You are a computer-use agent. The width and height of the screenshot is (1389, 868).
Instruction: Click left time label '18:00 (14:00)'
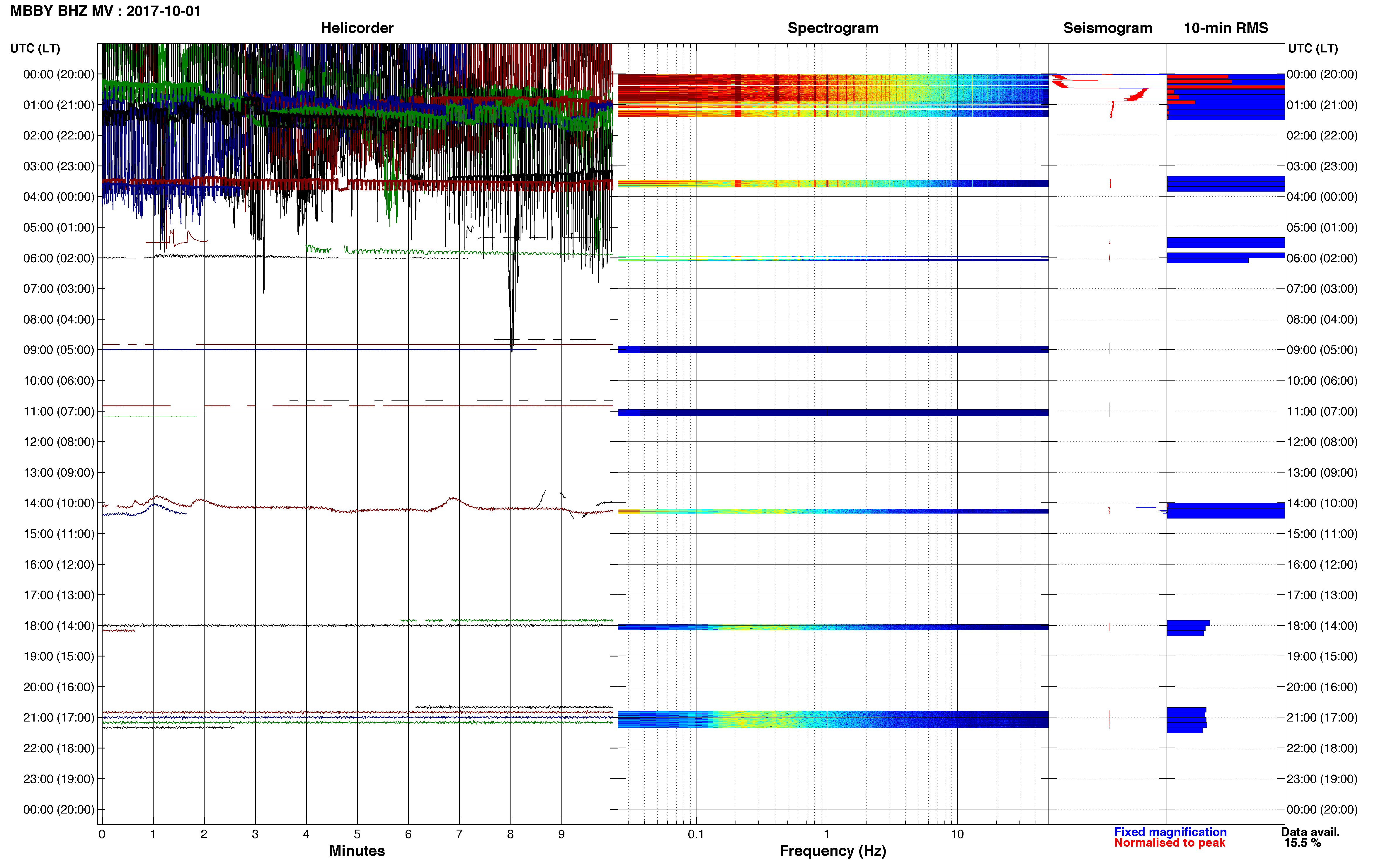coord(59,626)
